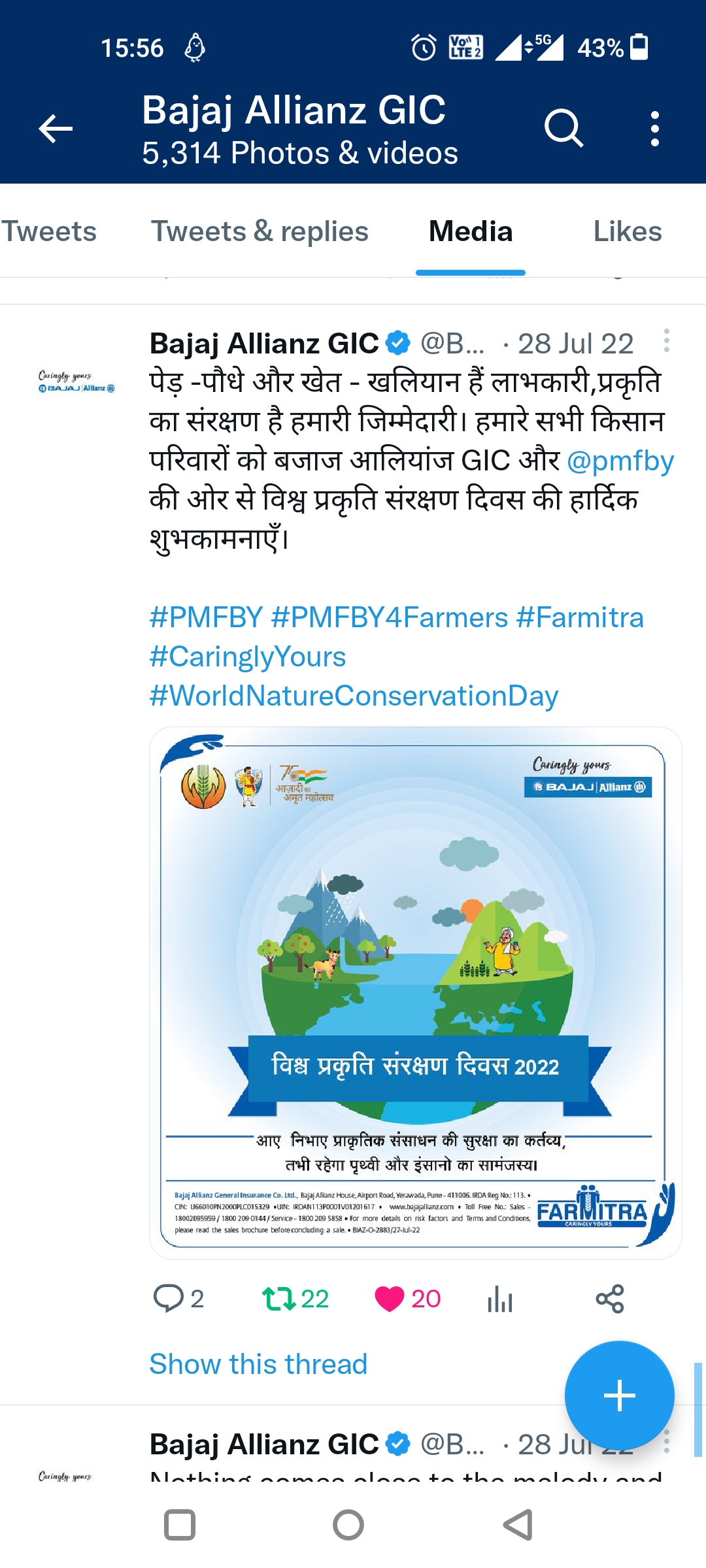Open profile overflow menu (three dots)

(x=654, y=128)
